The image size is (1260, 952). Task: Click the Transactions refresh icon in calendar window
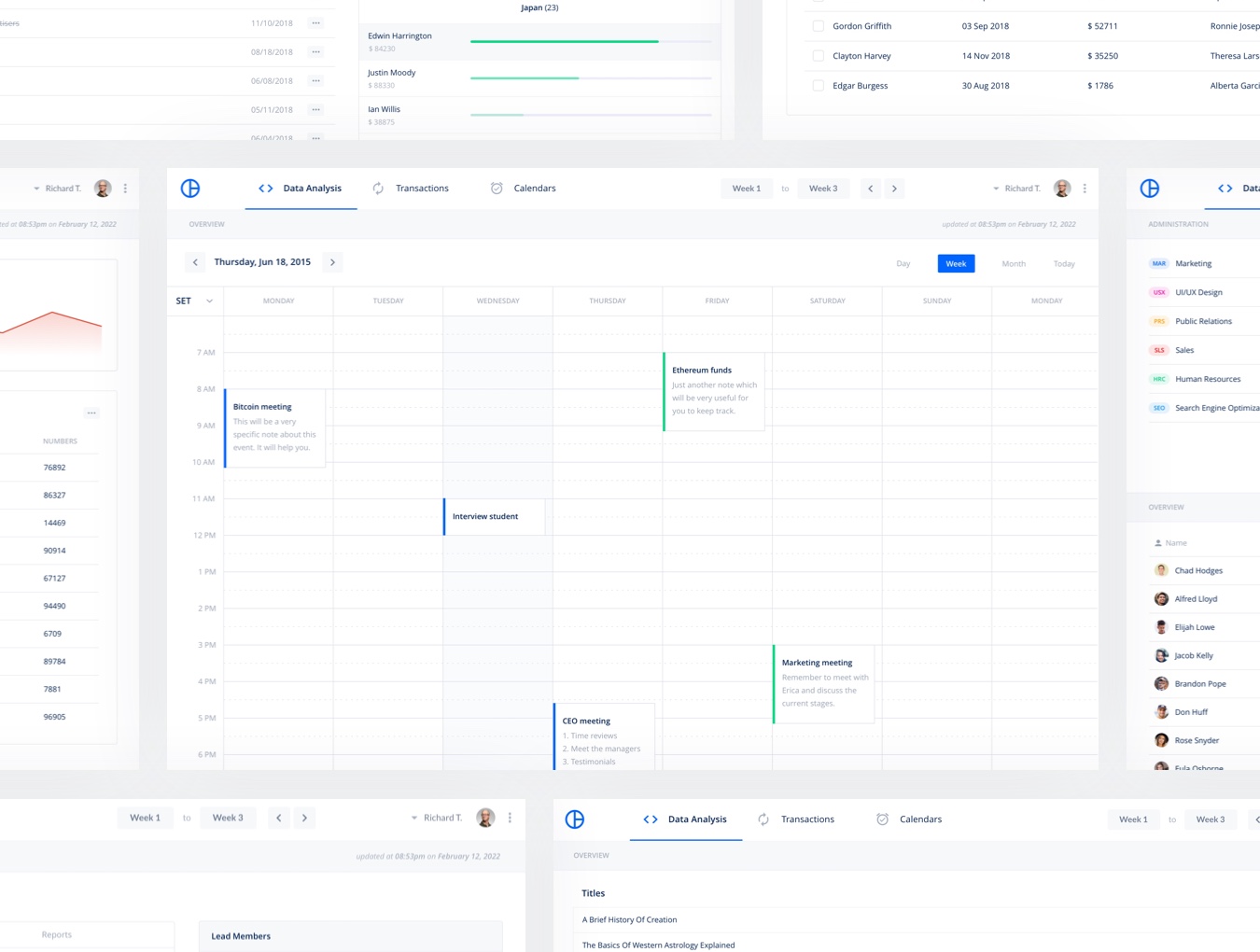click(378, 189)
